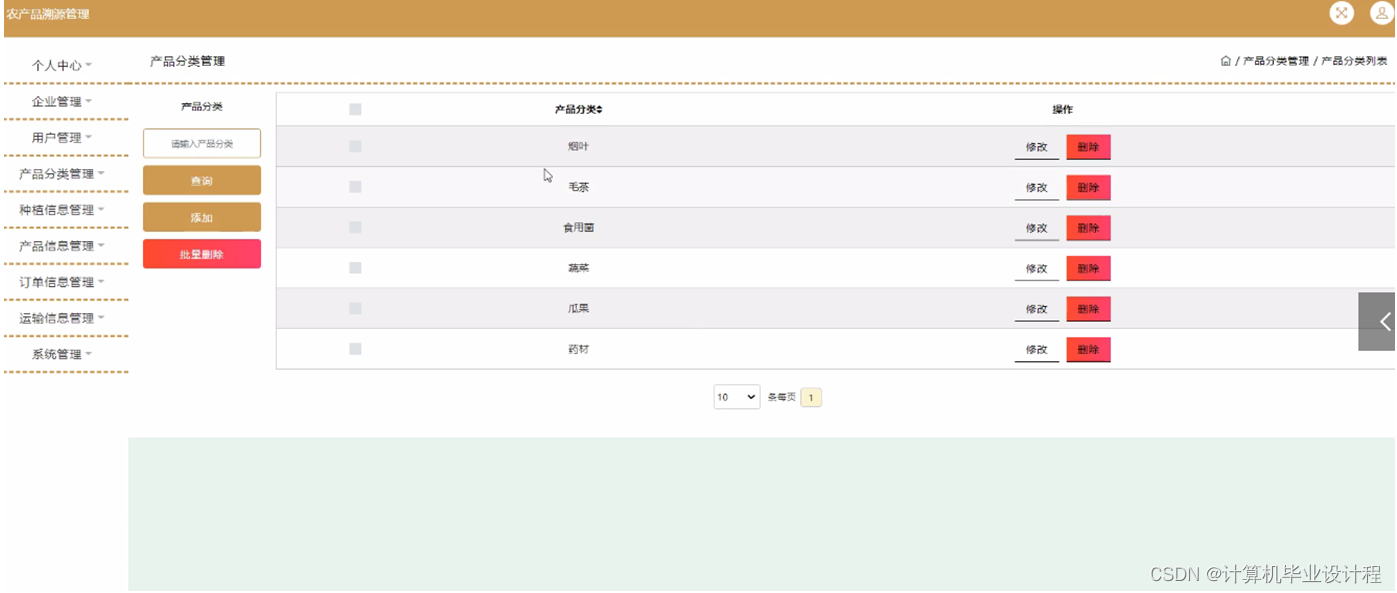Select the 蔬菜 category cell
Viewport: 1397px width, 593px height.
(578, 269)
